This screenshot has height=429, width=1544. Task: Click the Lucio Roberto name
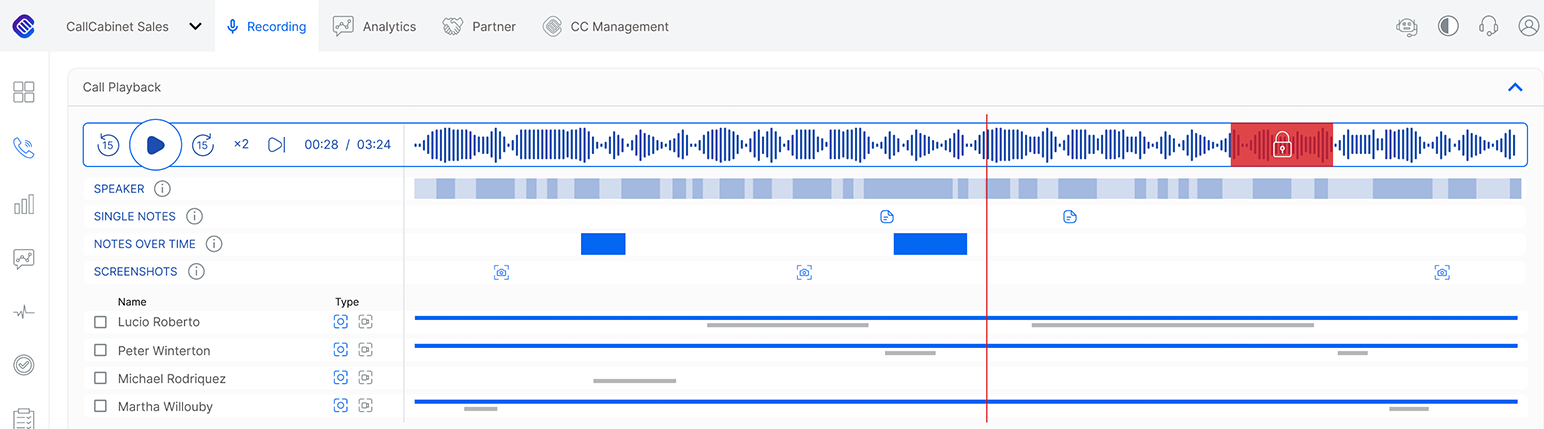(158, 322)
